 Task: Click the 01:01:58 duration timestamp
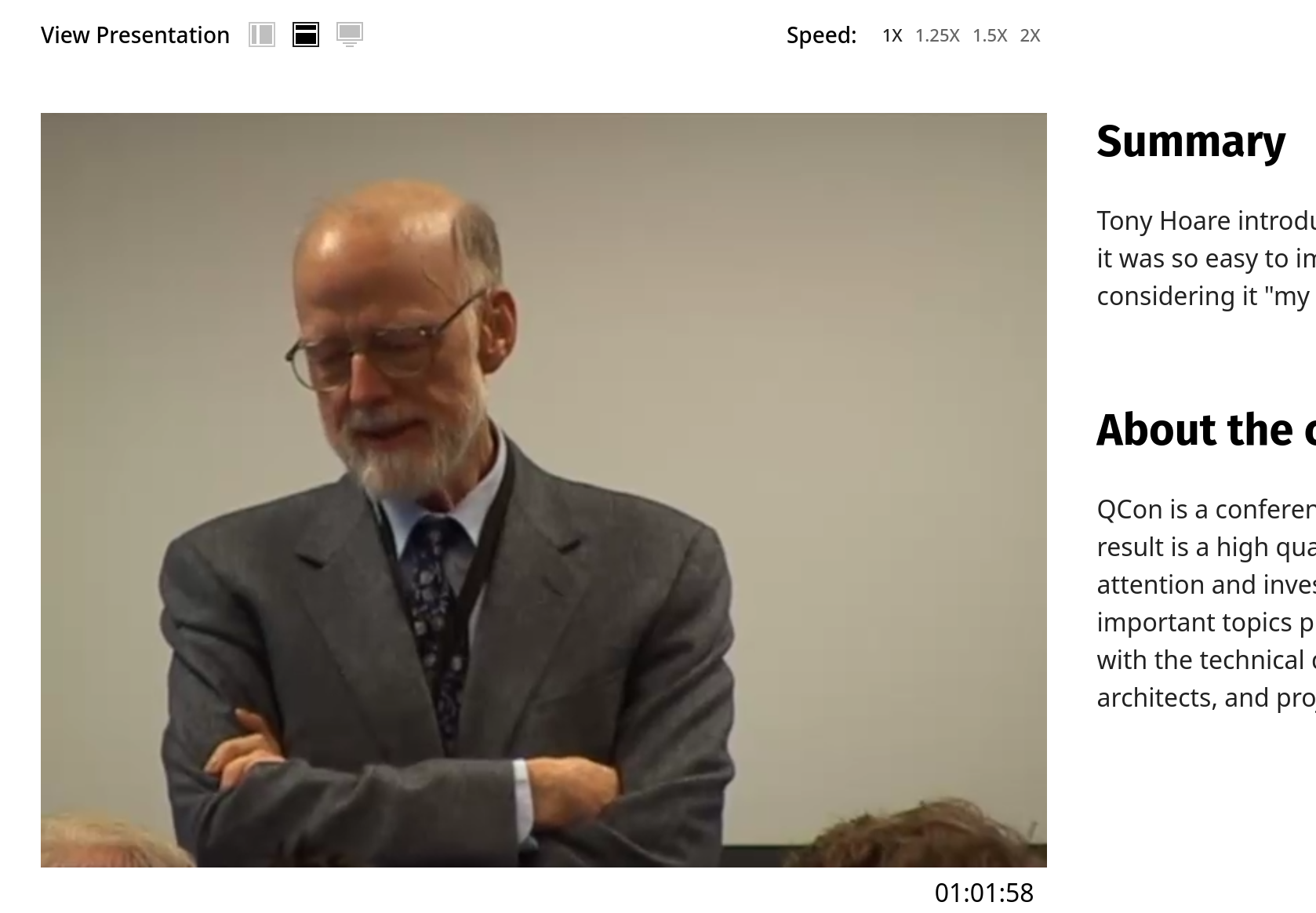(984, 893)
